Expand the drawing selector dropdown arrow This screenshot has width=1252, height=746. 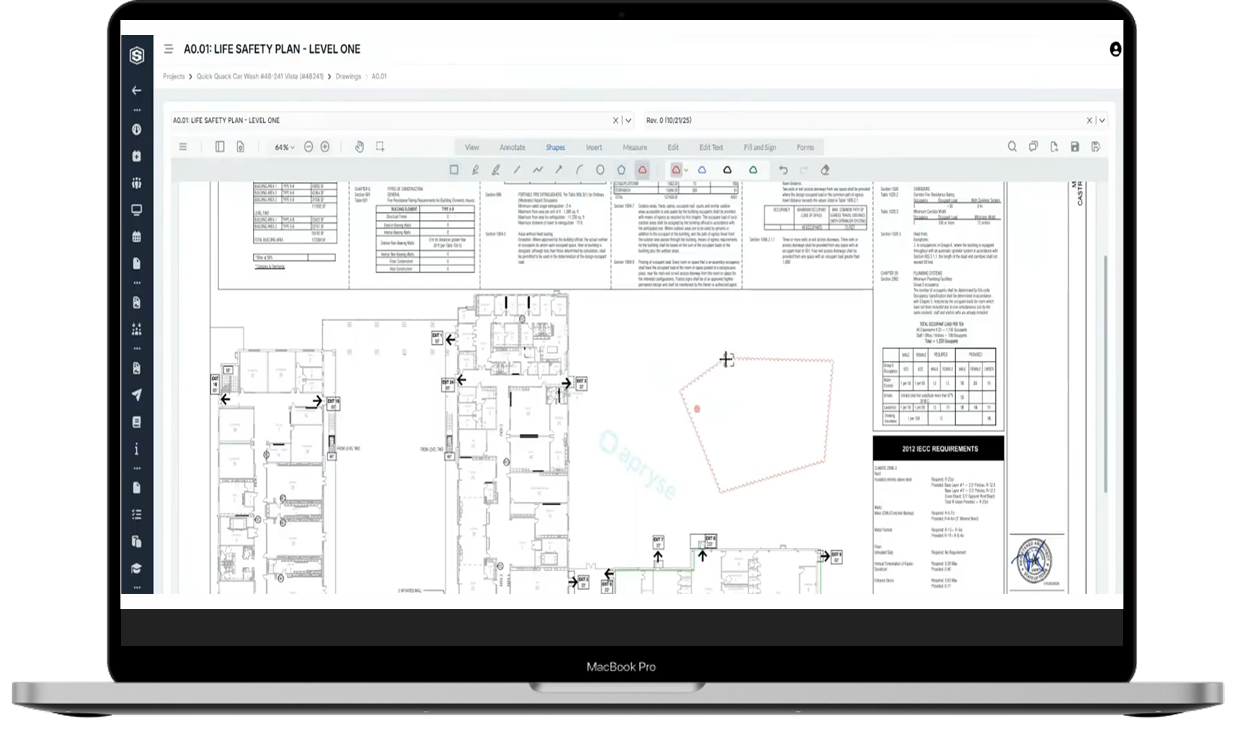(628, 120)
